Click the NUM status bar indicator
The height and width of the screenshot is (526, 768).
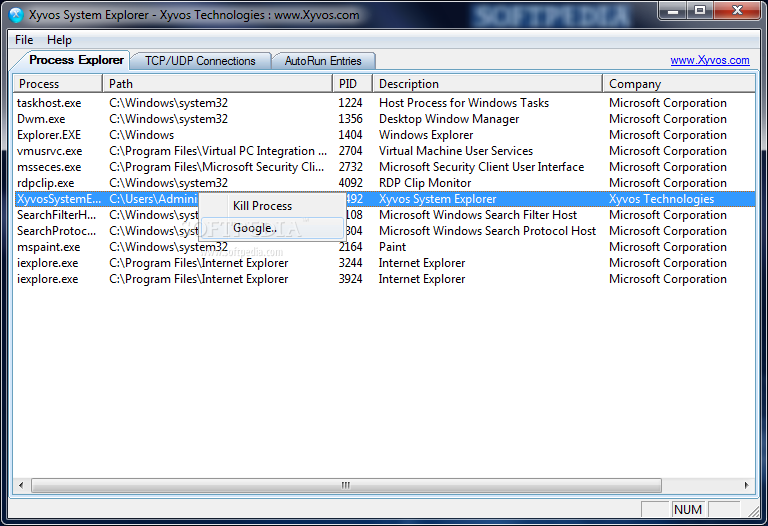[688, 510]
